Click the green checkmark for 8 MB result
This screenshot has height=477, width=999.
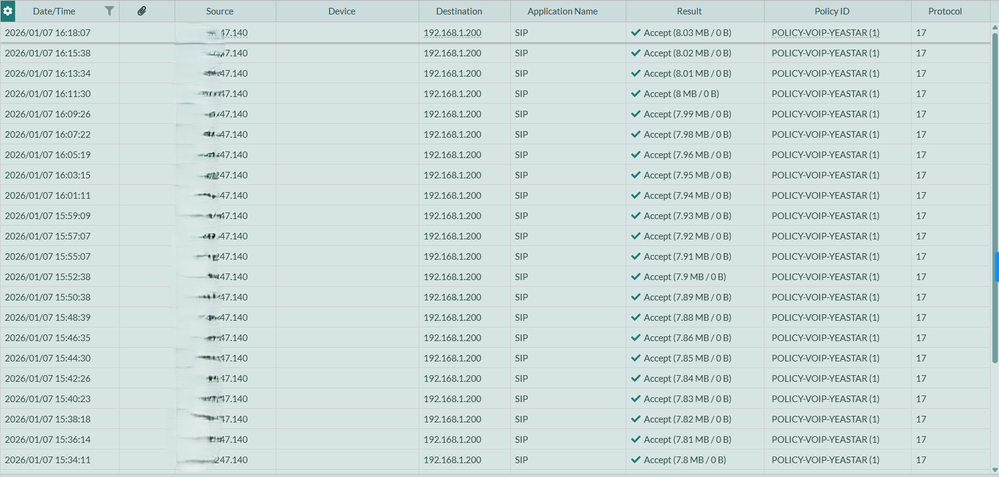(636, 93)
